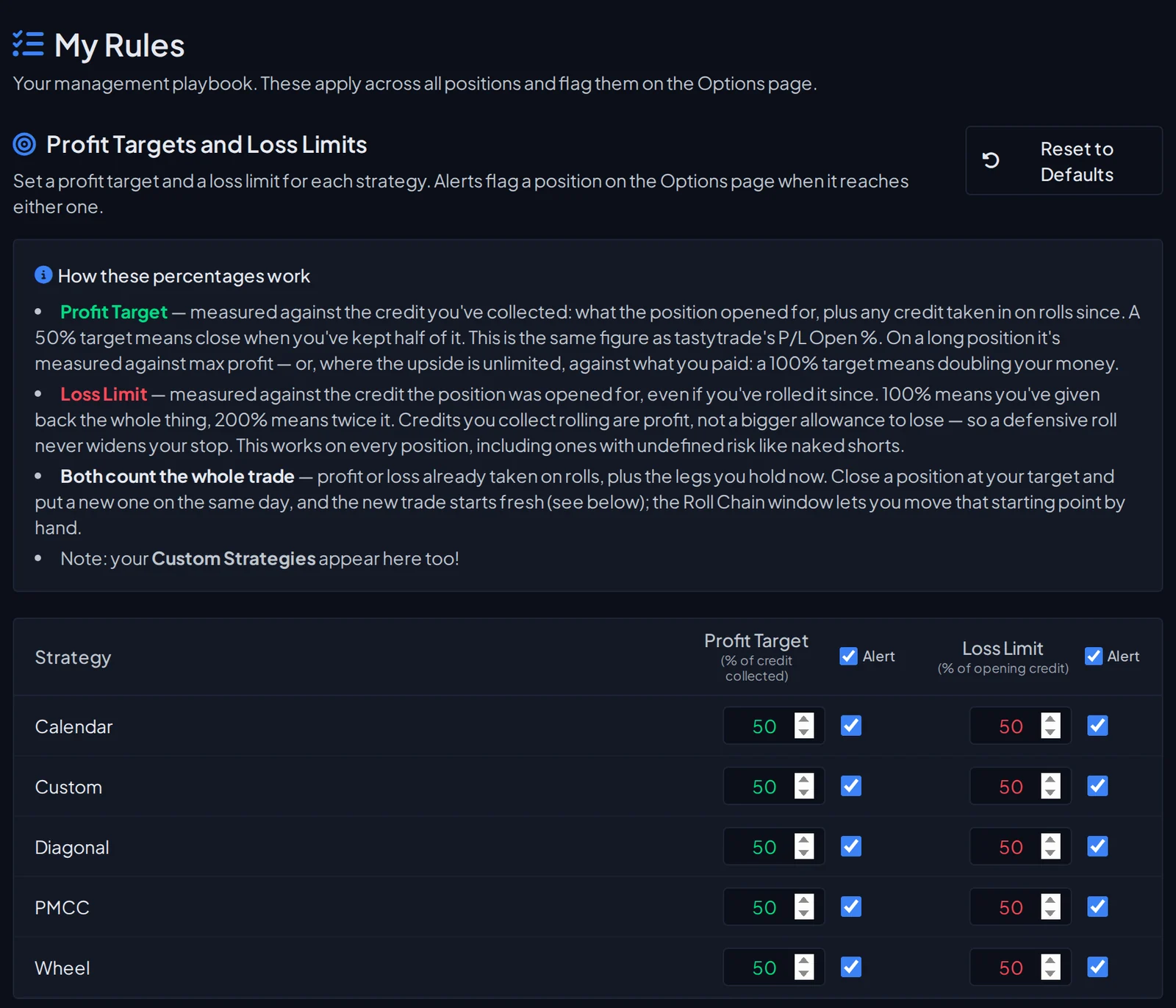Select the Wheel strategy row label
1176x1008 pixels.
point(62,968)
